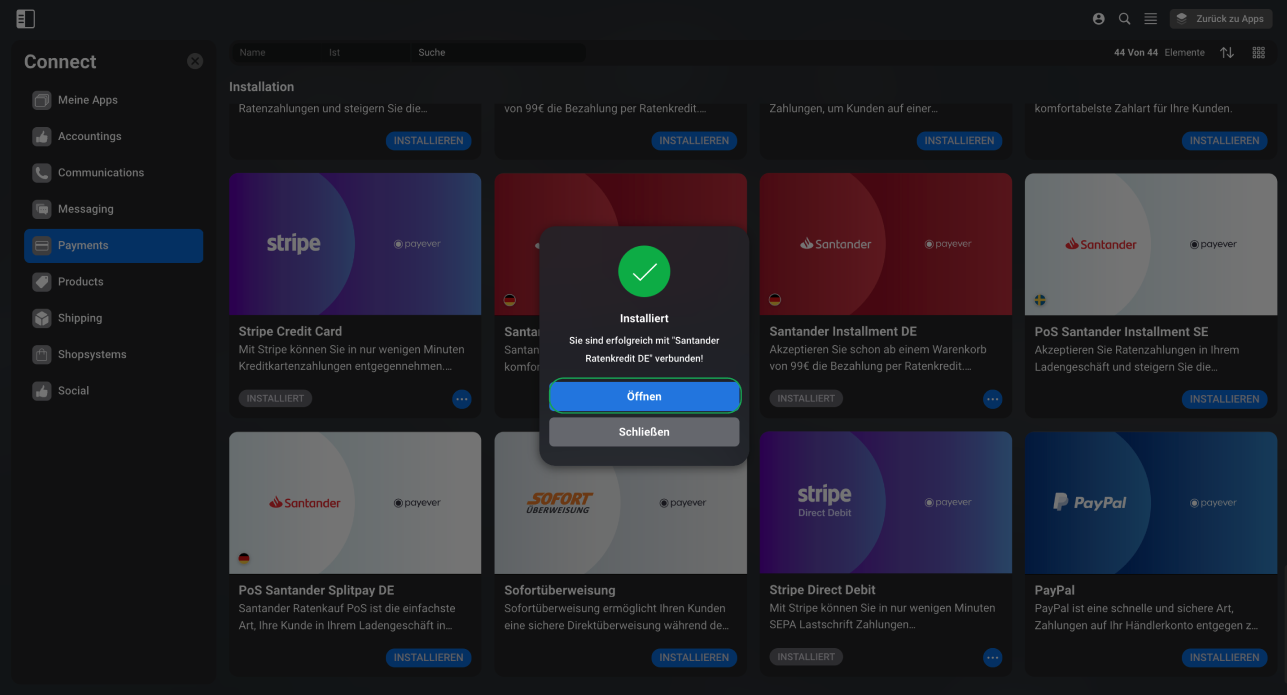
Task: Switch layout with the grid view icon
Action: click(1259, 52)
